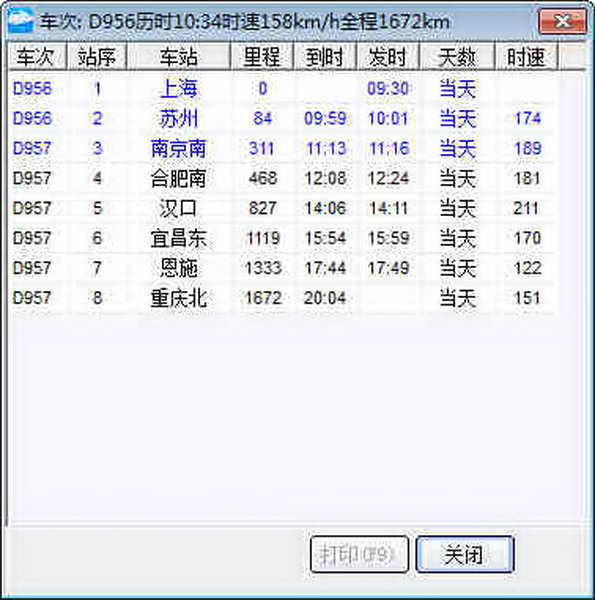Click the 车站 column header
Screen dimensions: 595x600
[178, 57]
